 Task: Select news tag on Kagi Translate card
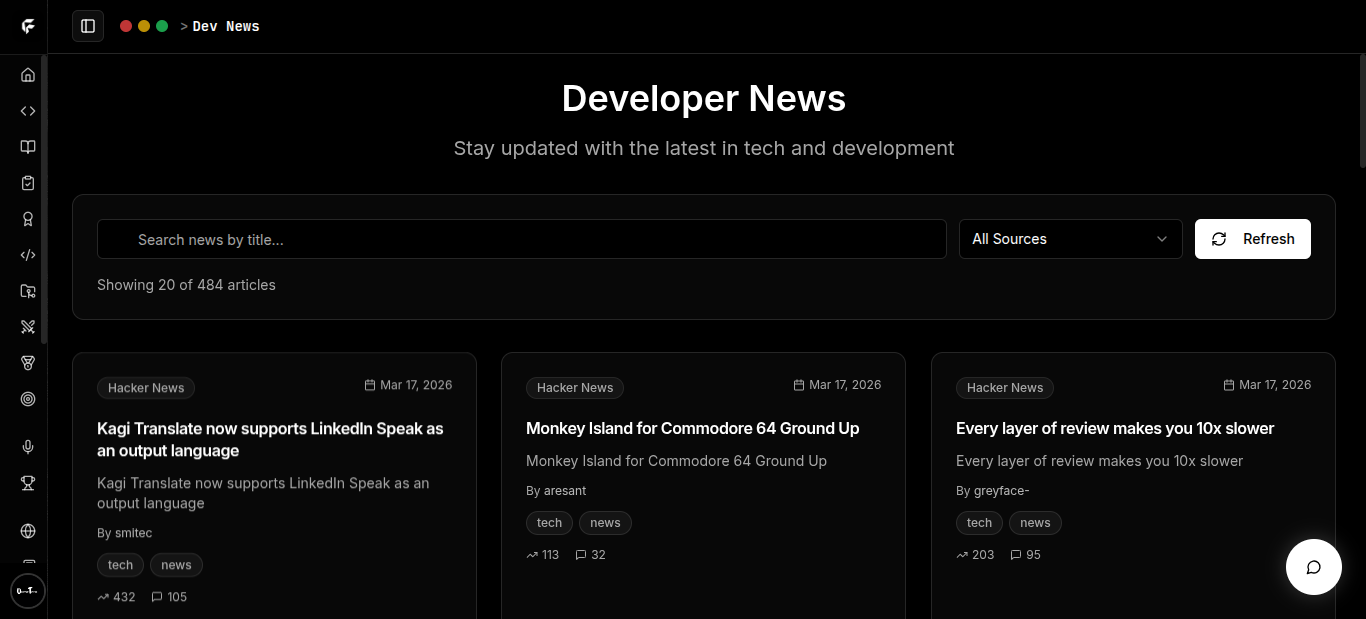(x=176, y=565)
